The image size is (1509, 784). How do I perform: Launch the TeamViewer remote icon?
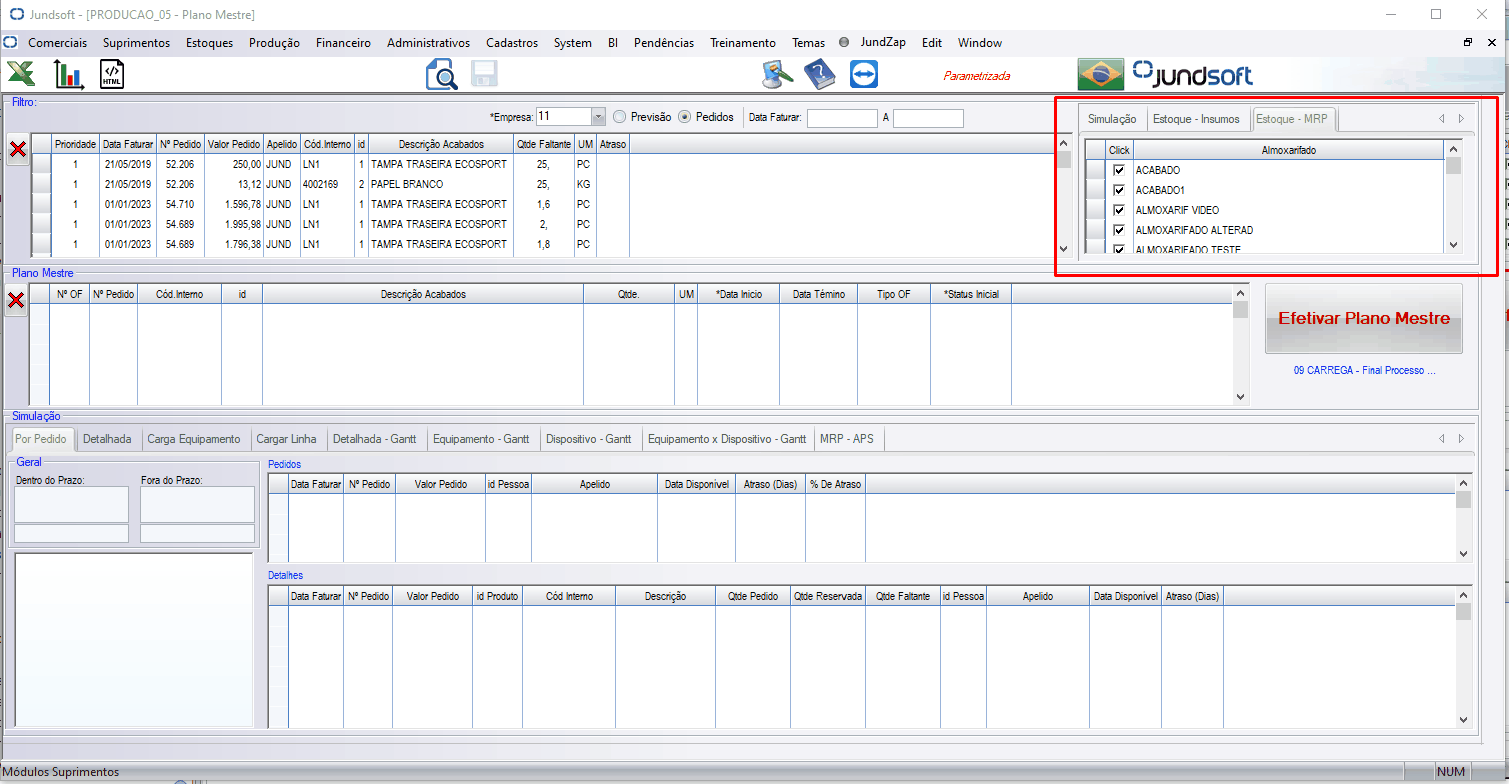[x=864, y=75]
